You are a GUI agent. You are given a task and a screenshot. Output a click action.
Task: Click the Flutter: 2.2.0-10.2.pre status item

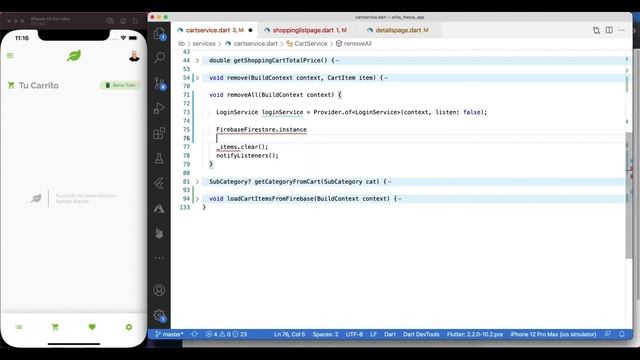click(475, 334)
